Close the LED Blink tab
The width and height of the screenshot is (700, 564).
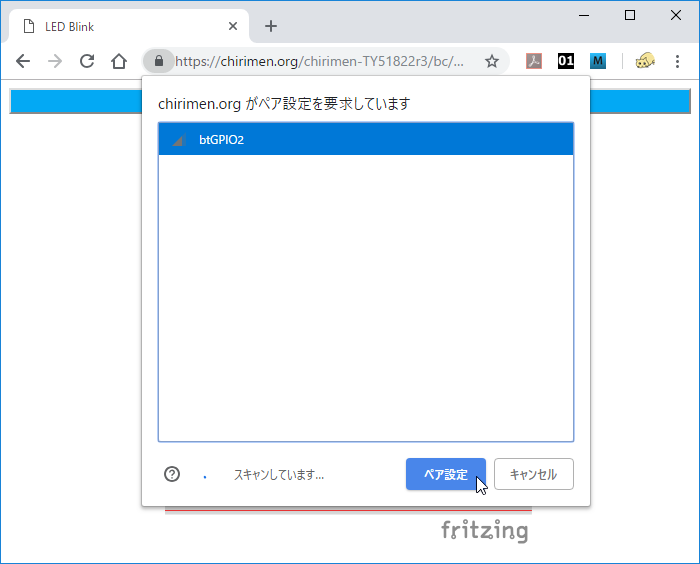point(233,27)
